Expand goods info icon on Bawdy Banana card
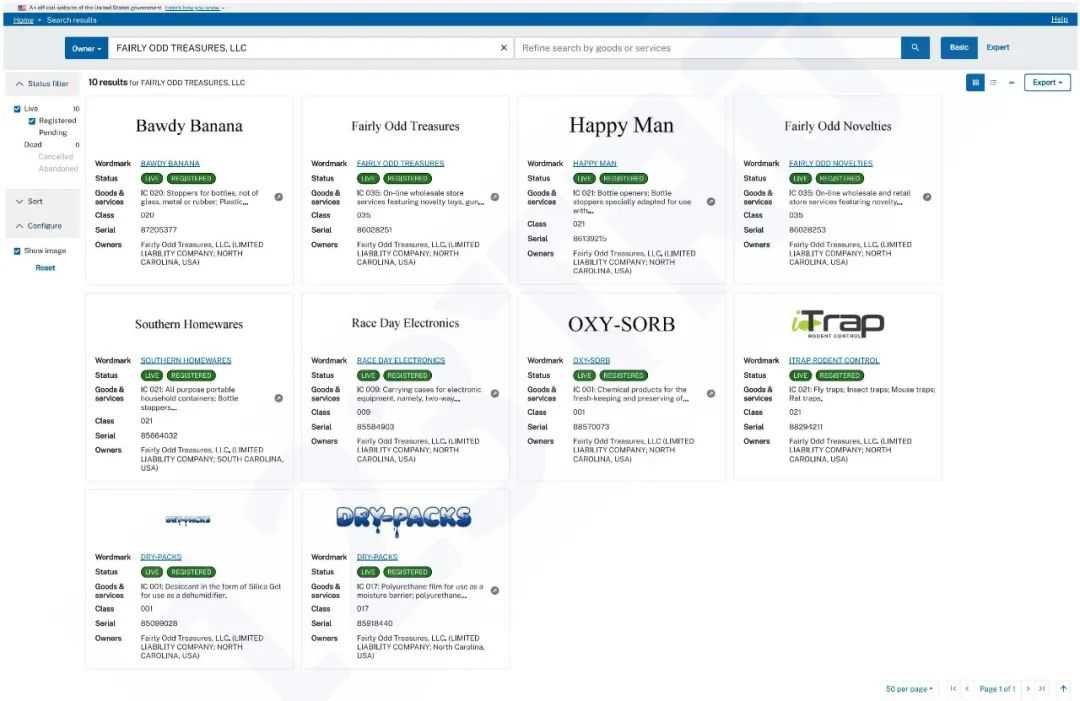Viewport: 1080px width, 701px height. pos(278,197)
